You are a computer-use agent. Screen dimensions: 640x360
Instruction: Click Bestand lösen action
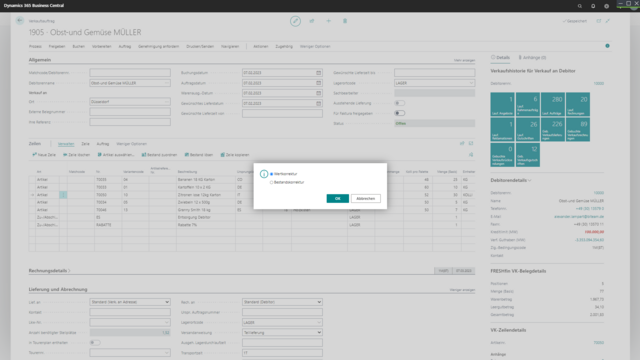[x=199, y=155]
